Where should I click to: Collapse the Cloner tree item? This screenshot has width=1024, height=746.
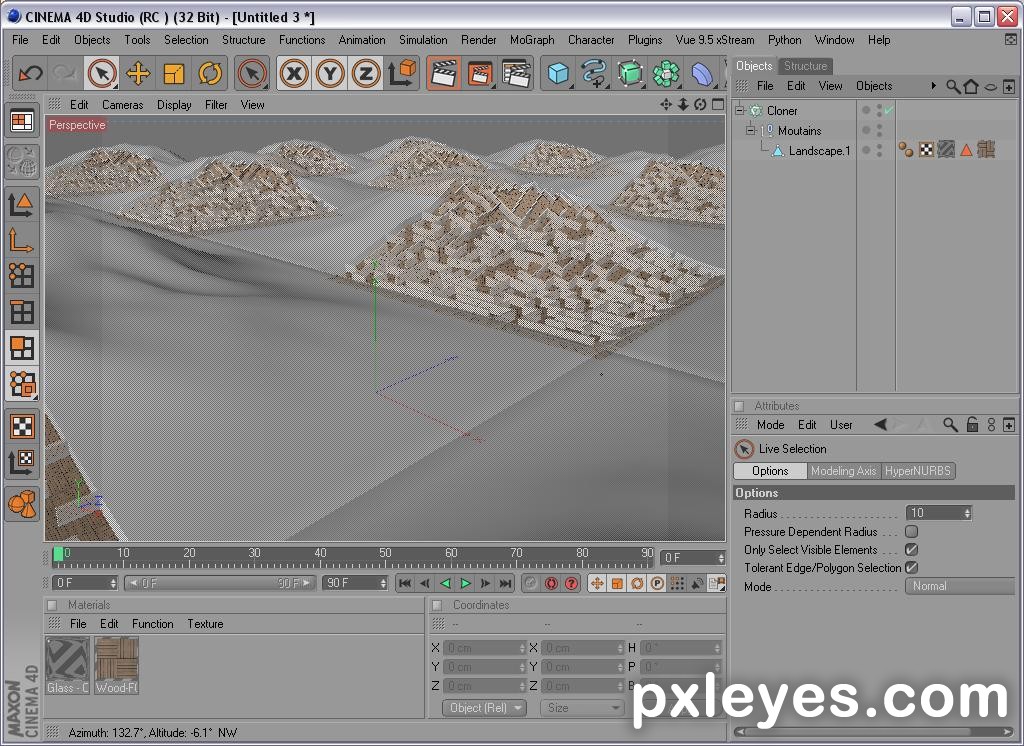coord(740,110)
